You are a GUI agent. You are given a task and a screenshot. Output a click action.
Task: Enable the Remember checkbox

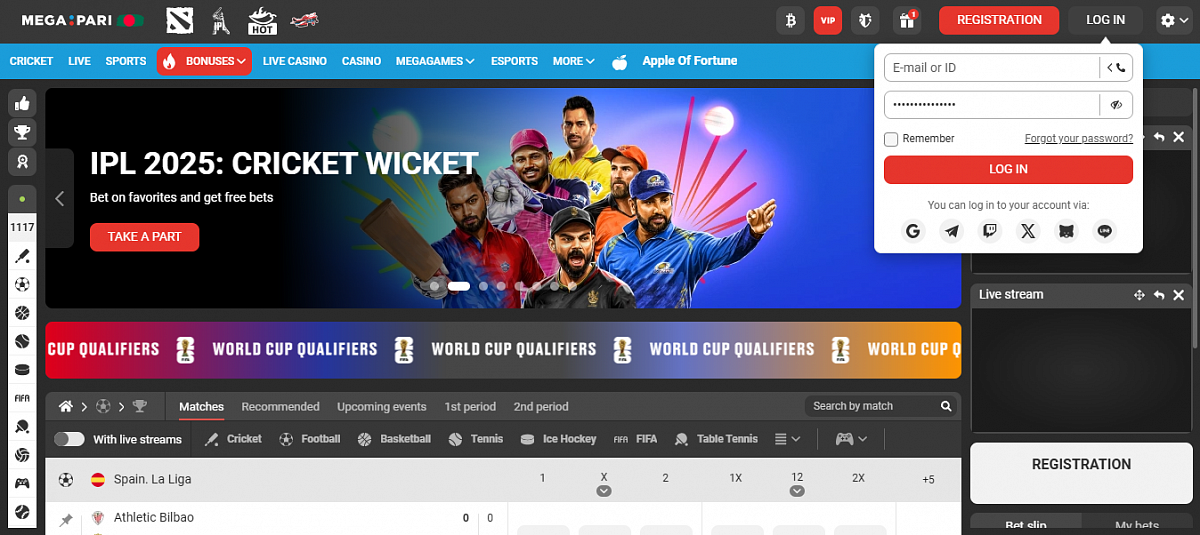click(891, 139)
